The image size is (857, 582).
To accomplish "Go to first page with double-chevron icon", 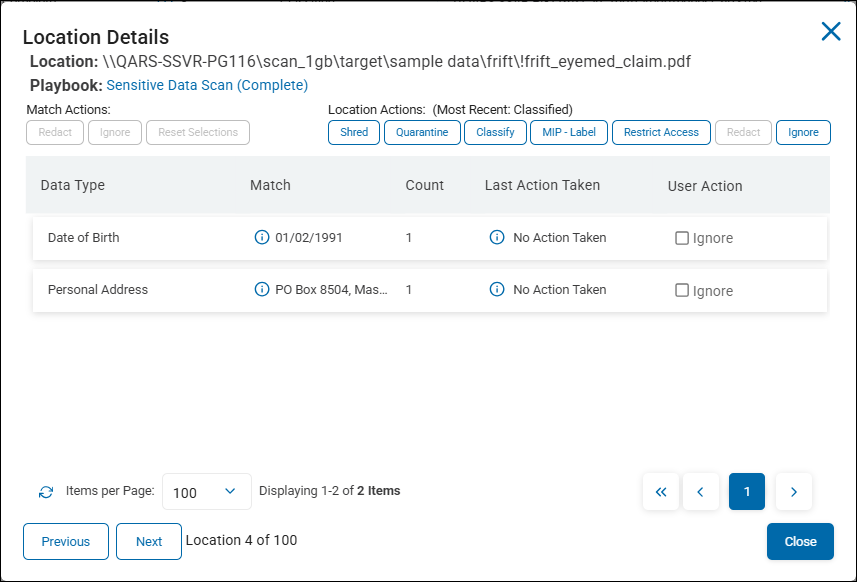I will 661,492.
